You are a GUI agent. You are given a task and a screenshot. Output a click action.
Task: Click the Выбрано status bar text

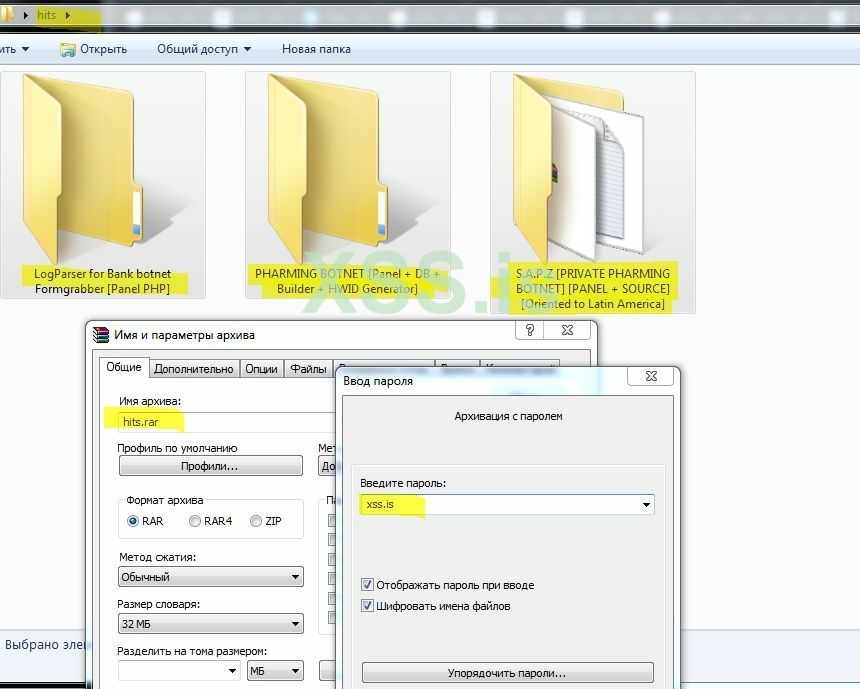click(45, 645)
